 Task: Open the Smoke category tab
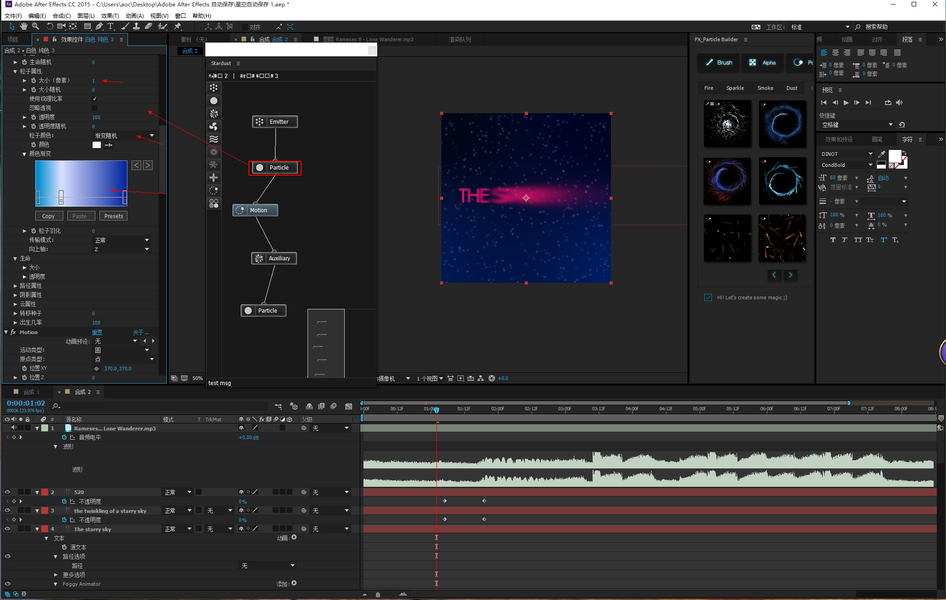click(x=765, y=88)
